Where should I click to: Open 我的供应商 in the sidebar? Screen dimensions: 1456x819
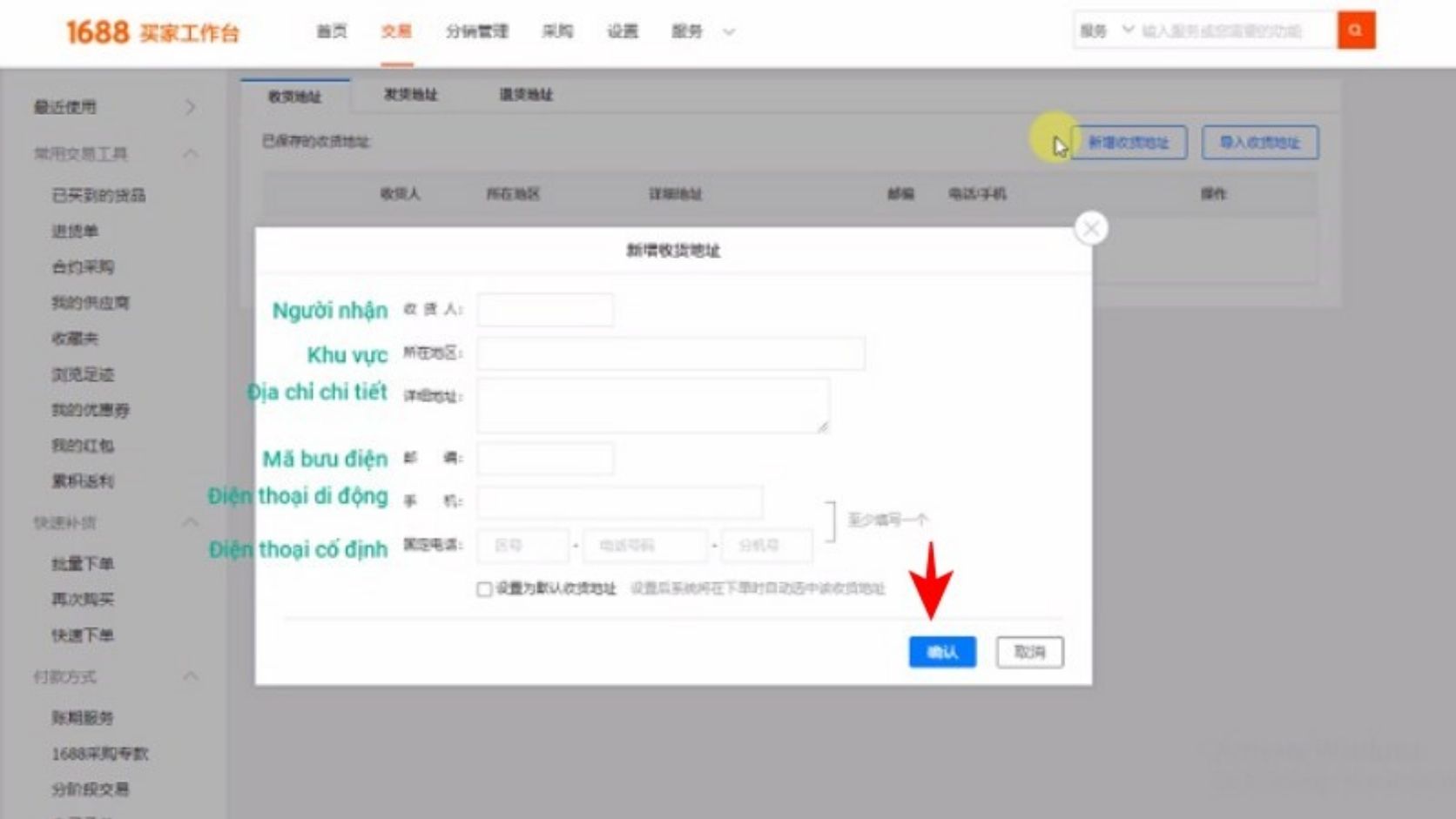(x=91, y=303)
